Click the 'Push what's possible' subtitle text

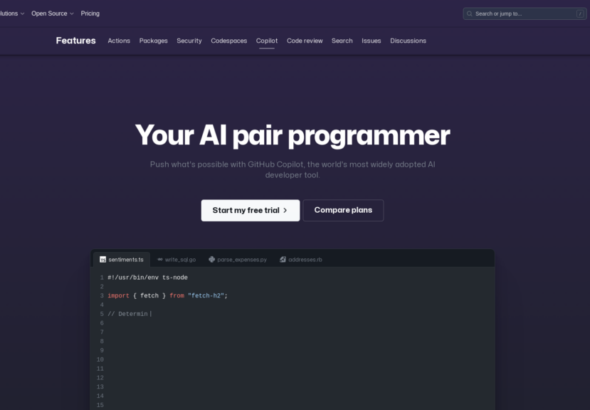(x=292, y=170)
